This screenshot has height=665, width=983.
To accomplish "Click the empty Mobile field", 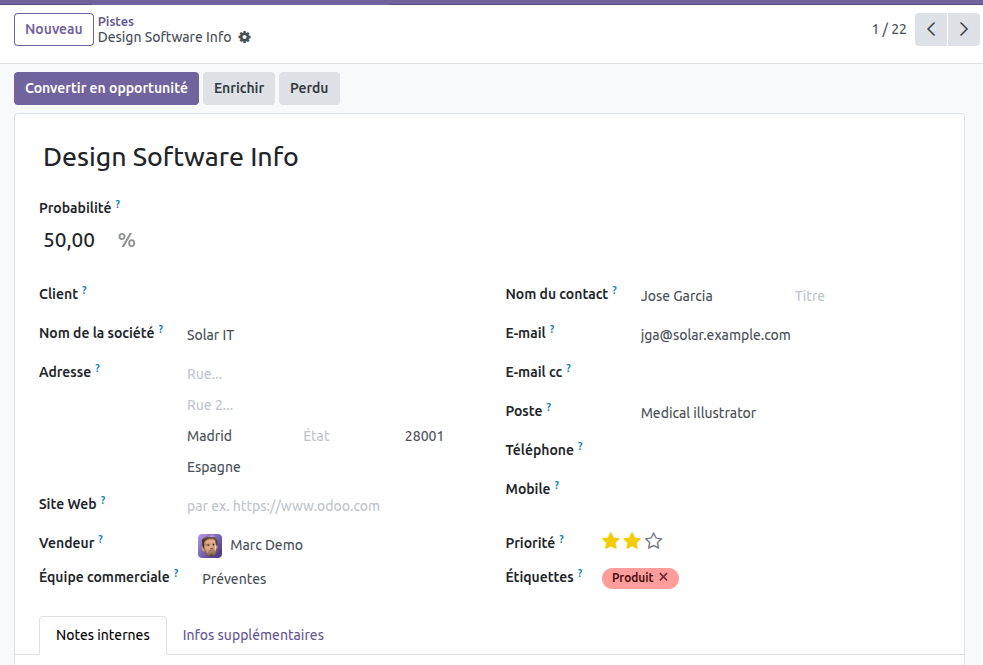I will pos(789,491).
